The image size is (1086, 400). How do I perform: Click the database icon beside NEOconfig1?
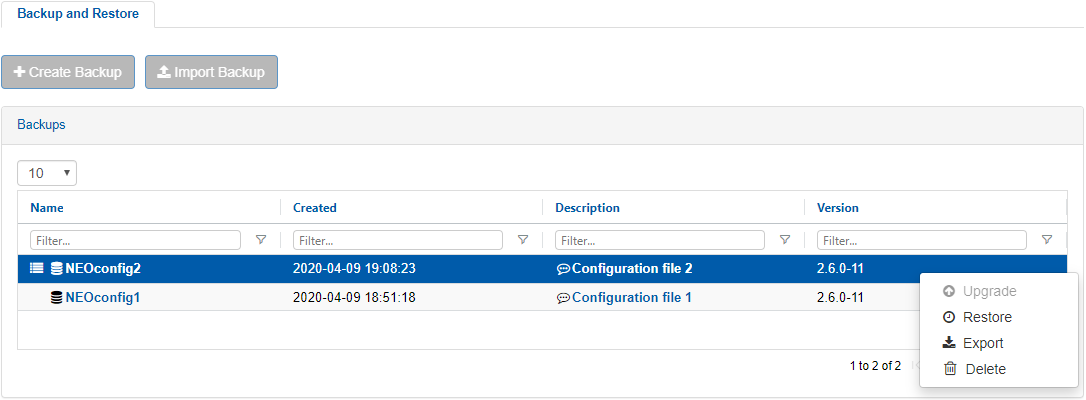(x=57, y=297)
